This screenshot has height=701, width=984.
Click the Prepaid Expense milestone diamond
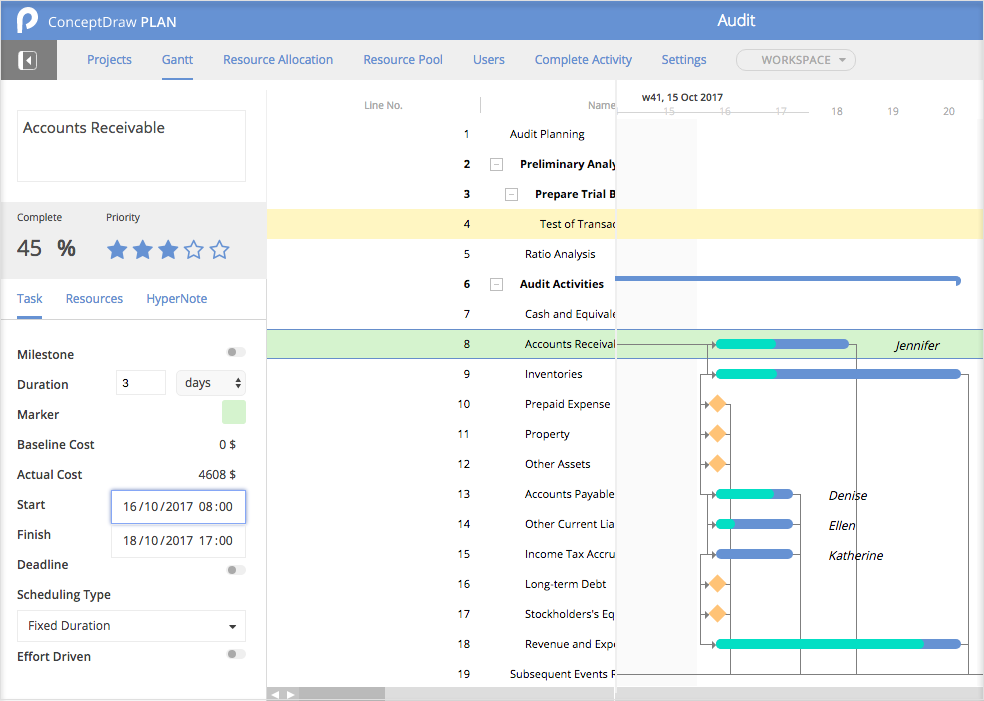[716, 404]
